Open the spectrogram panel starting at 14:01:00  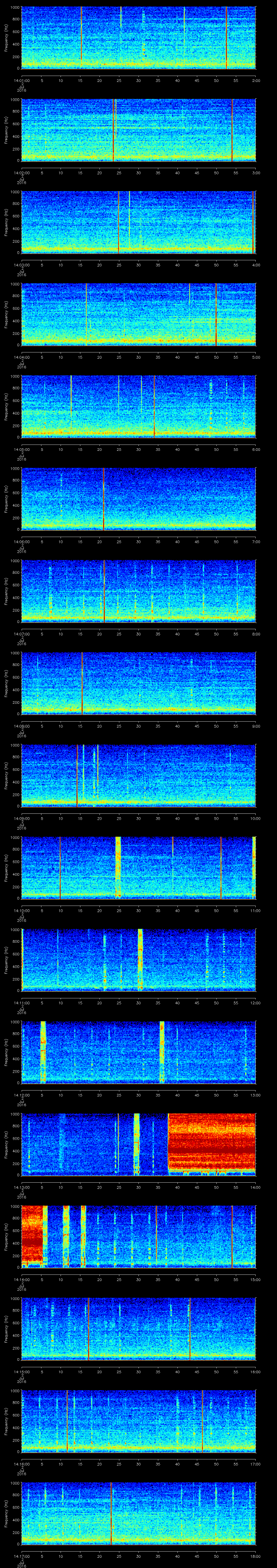pos(138,38)
